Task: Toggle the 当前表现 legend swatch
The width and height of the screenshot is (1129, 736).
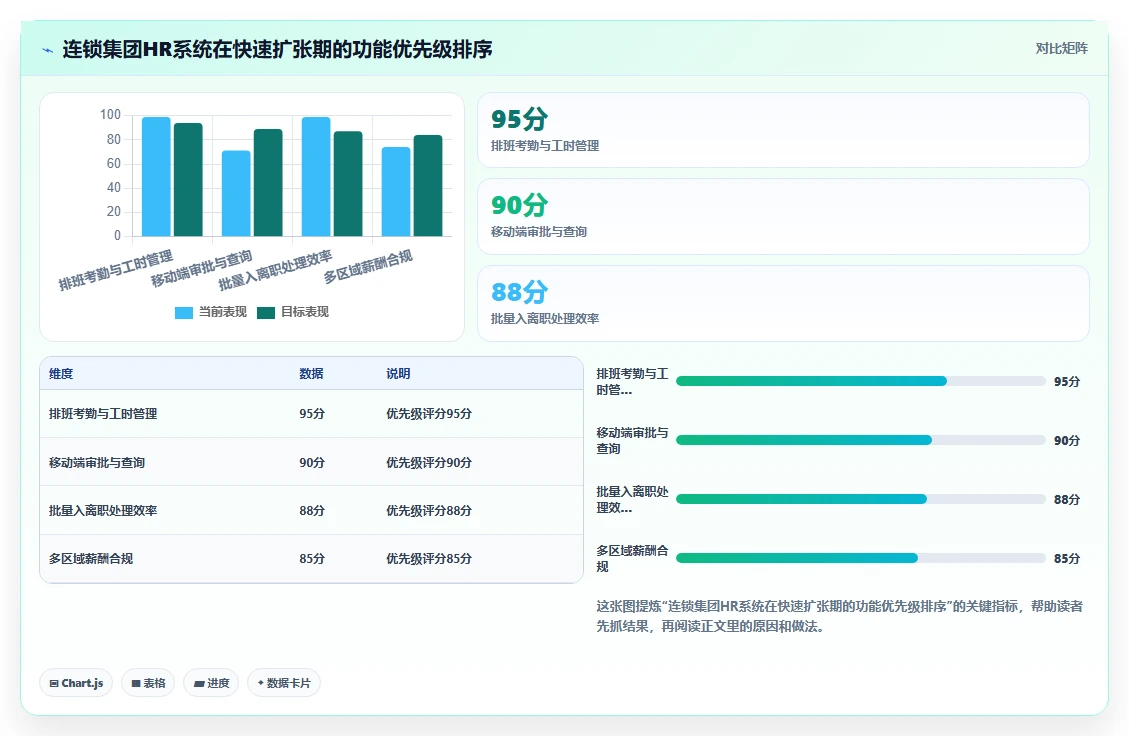Action: click(184, 313)
